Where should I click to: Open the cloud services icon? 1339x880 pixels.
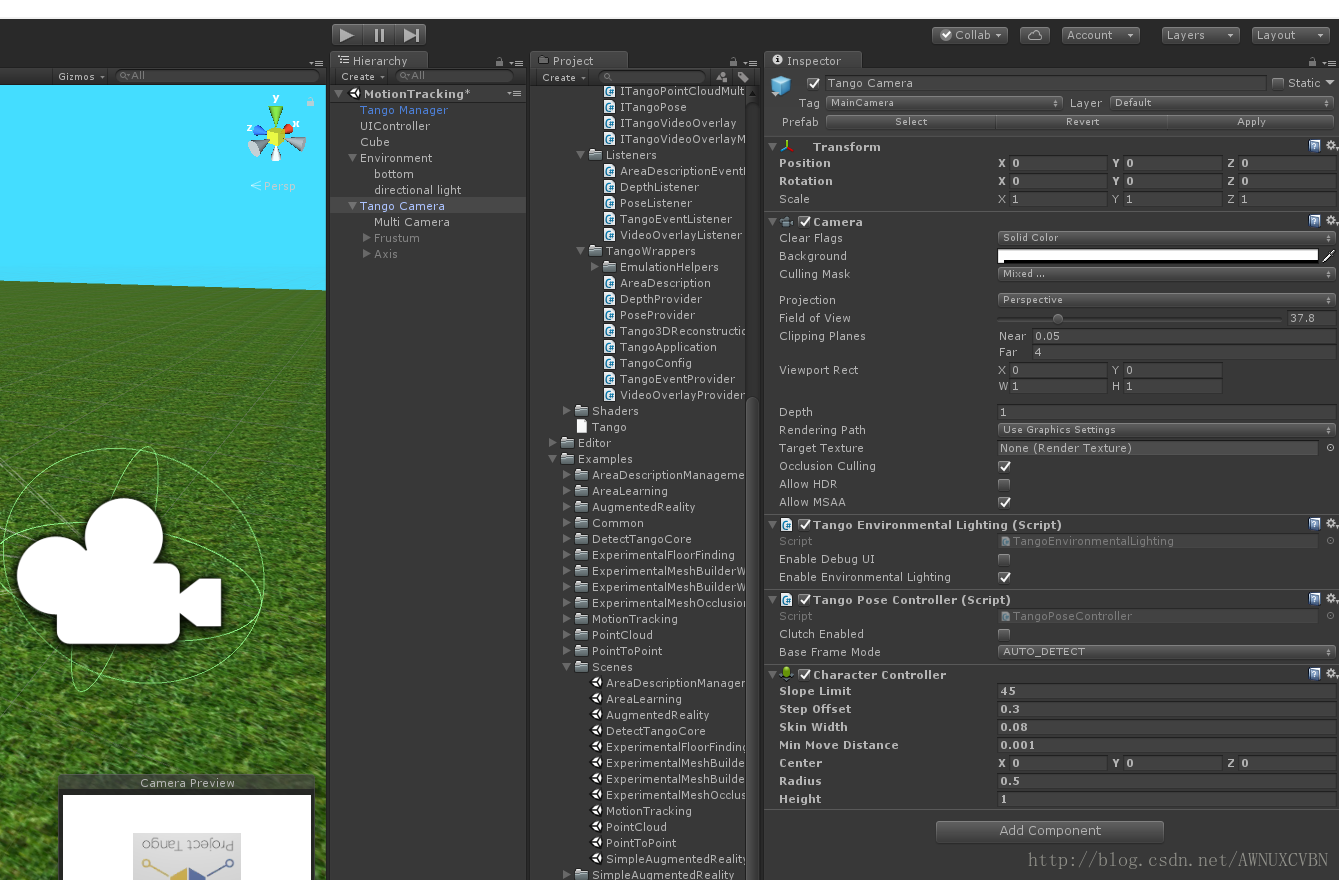[1035, 35]
